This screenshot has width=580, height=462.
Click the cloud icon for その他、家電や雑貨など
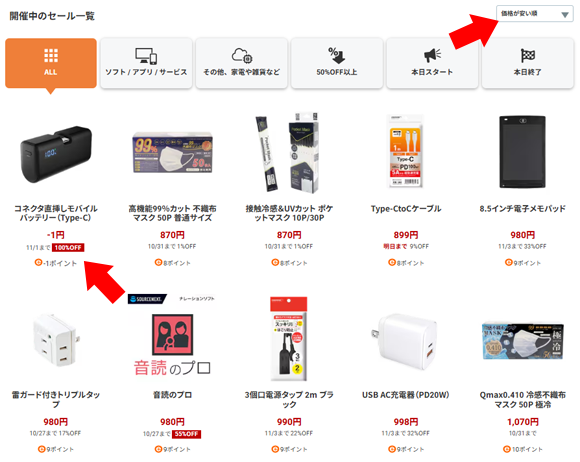242,55
